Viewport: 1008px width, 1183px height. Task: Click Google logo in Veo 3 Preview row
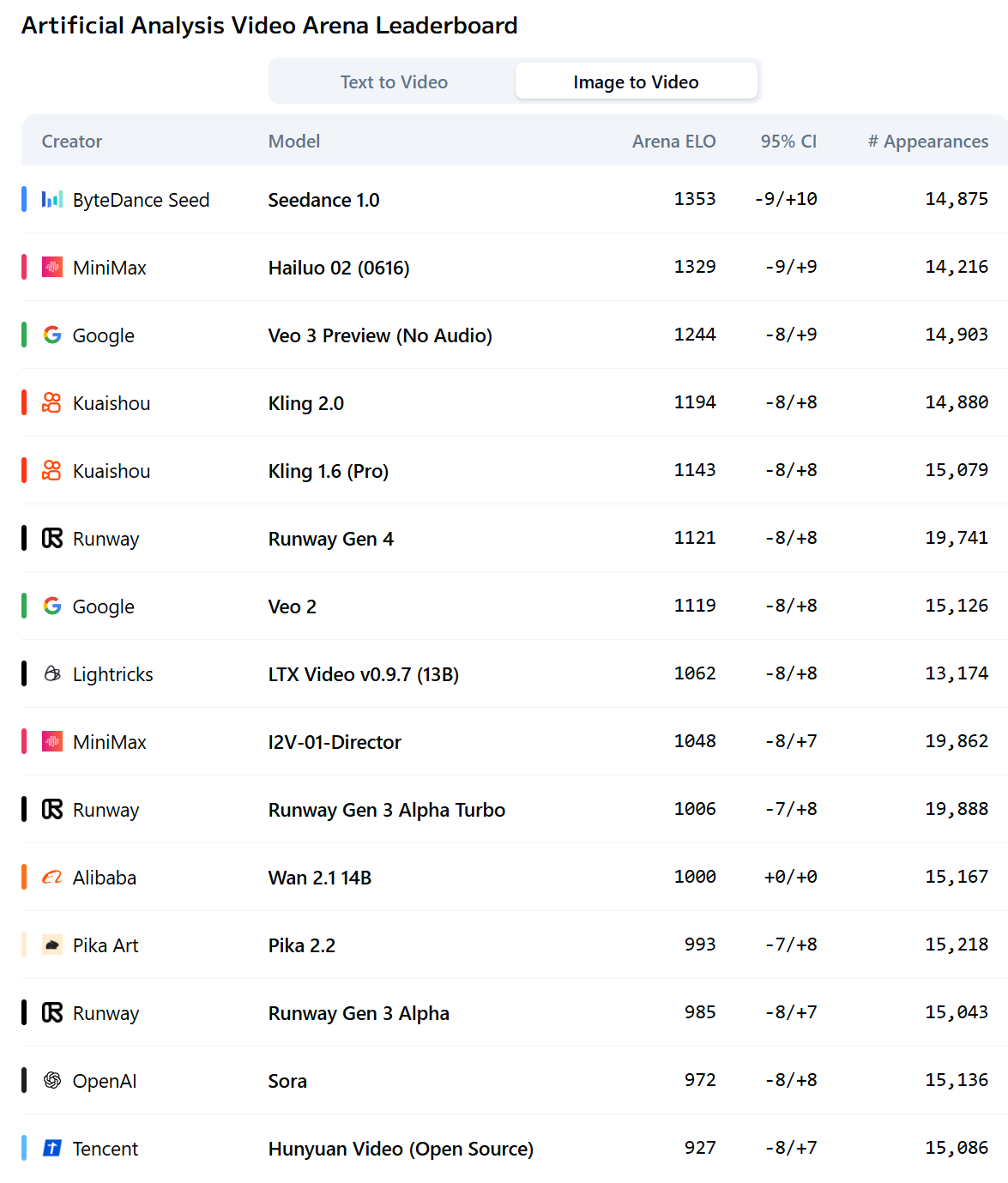click(x=52, y=335)
